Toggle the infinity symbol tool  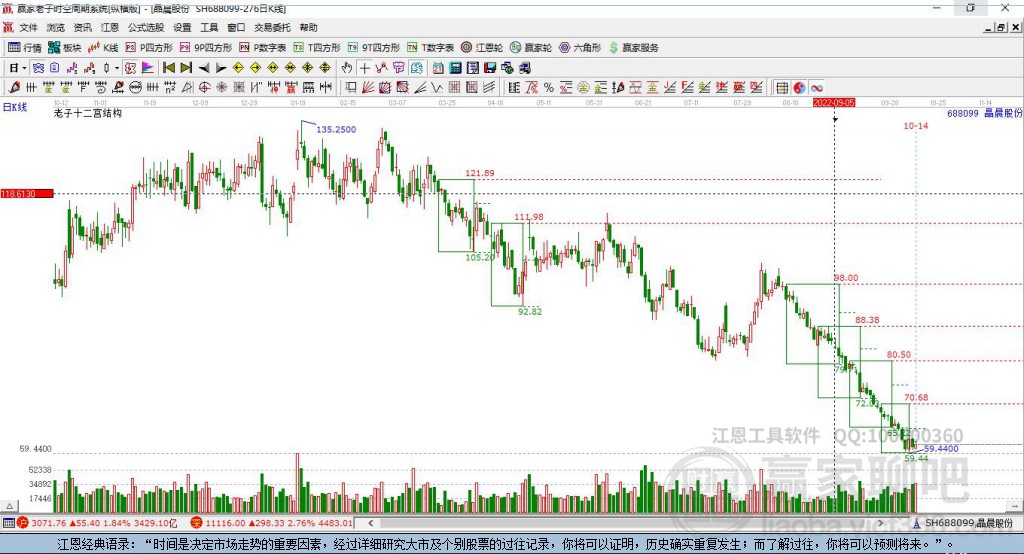click(x=816, y=88)
